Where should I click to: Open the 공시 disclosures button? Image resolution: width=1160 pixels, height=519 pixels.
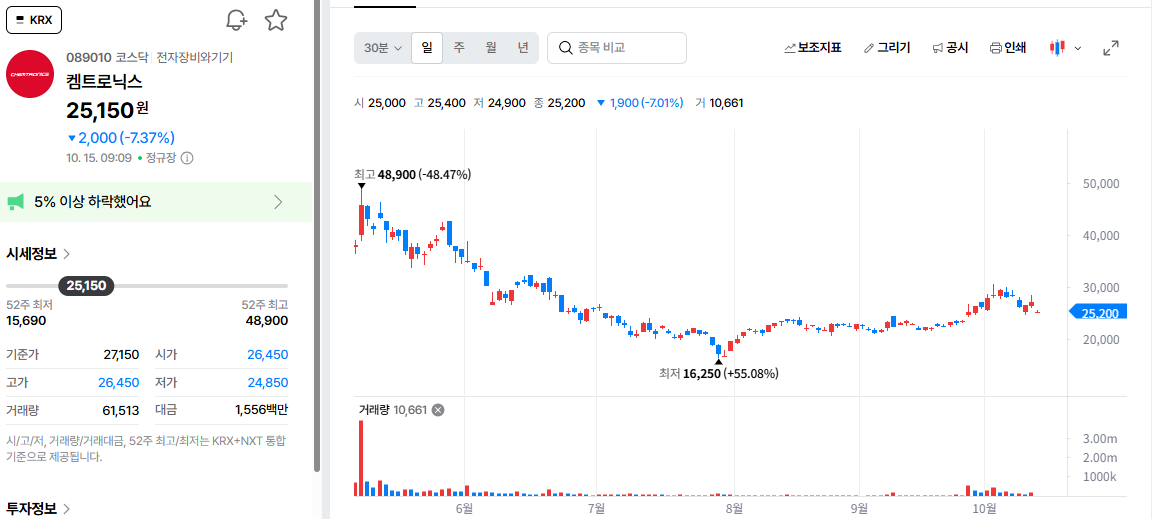coord(950,48)
